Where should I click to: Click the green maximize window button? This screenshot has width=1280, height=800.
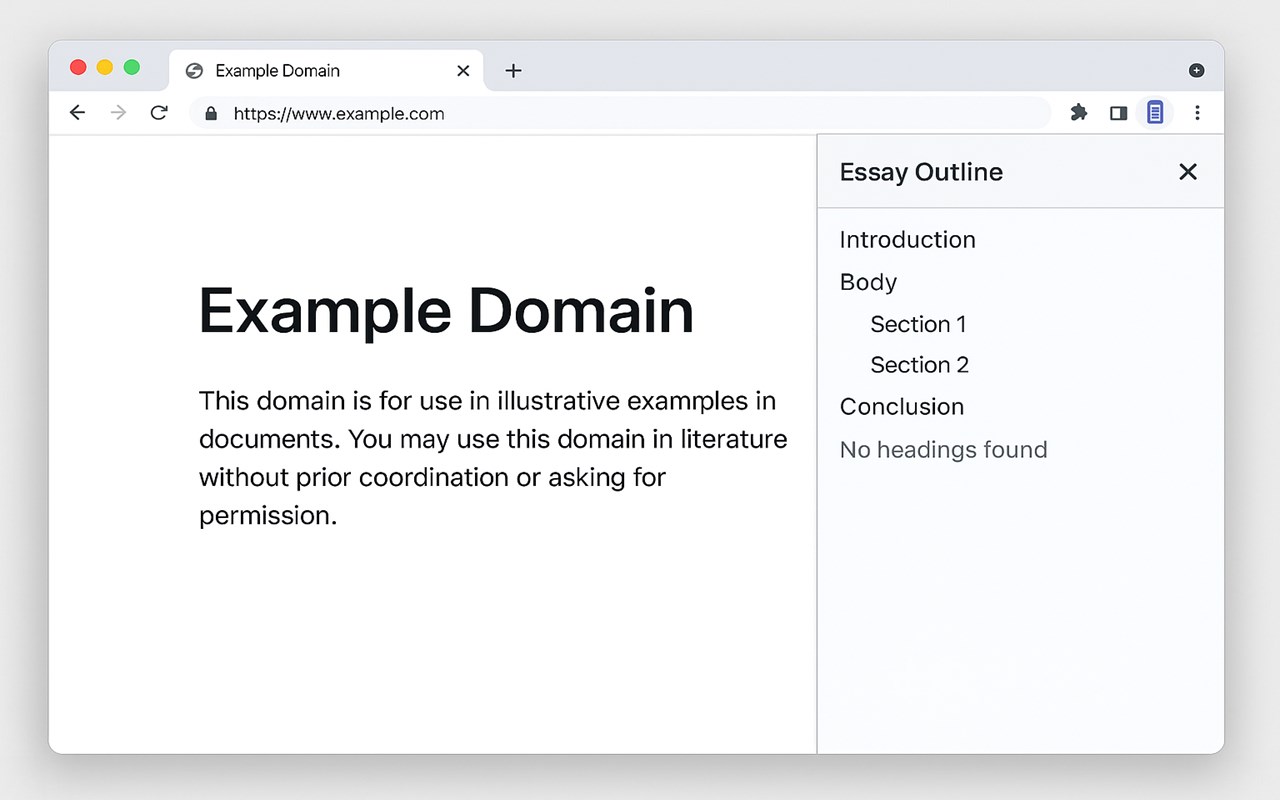pyautogui.click(x=131, y=67)
